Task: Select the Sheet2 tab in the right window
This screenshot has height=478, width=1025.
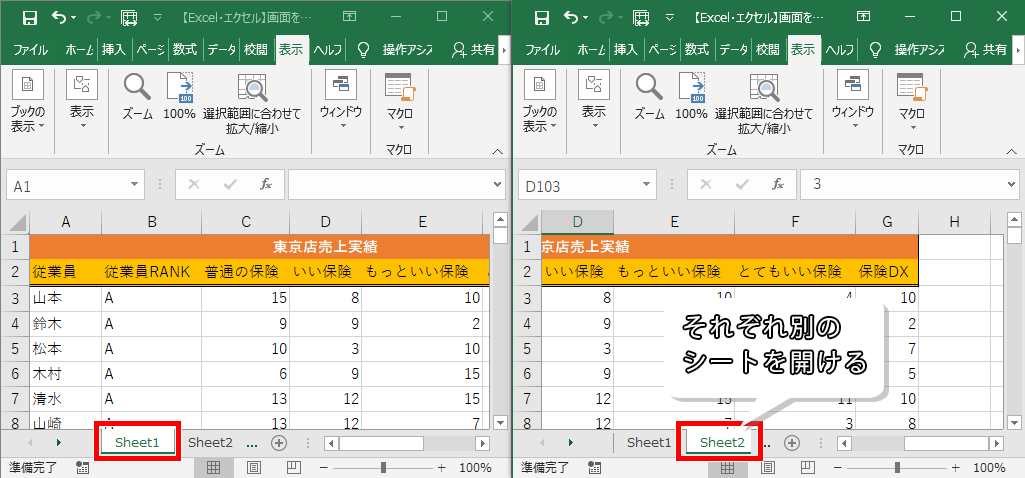Action: [722, 442]
